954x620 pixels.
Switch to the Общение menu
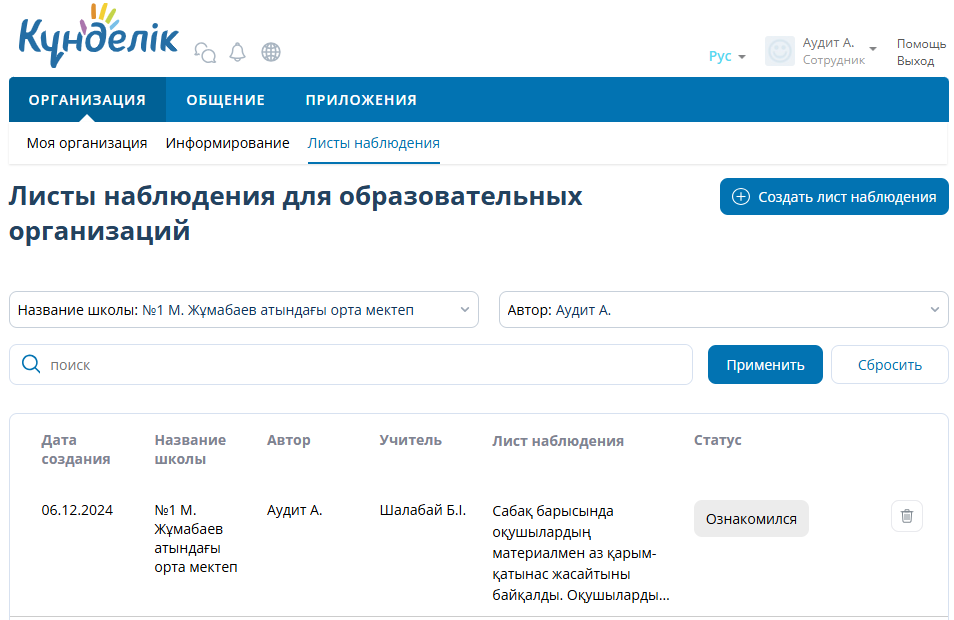click(x=225, y=100)
